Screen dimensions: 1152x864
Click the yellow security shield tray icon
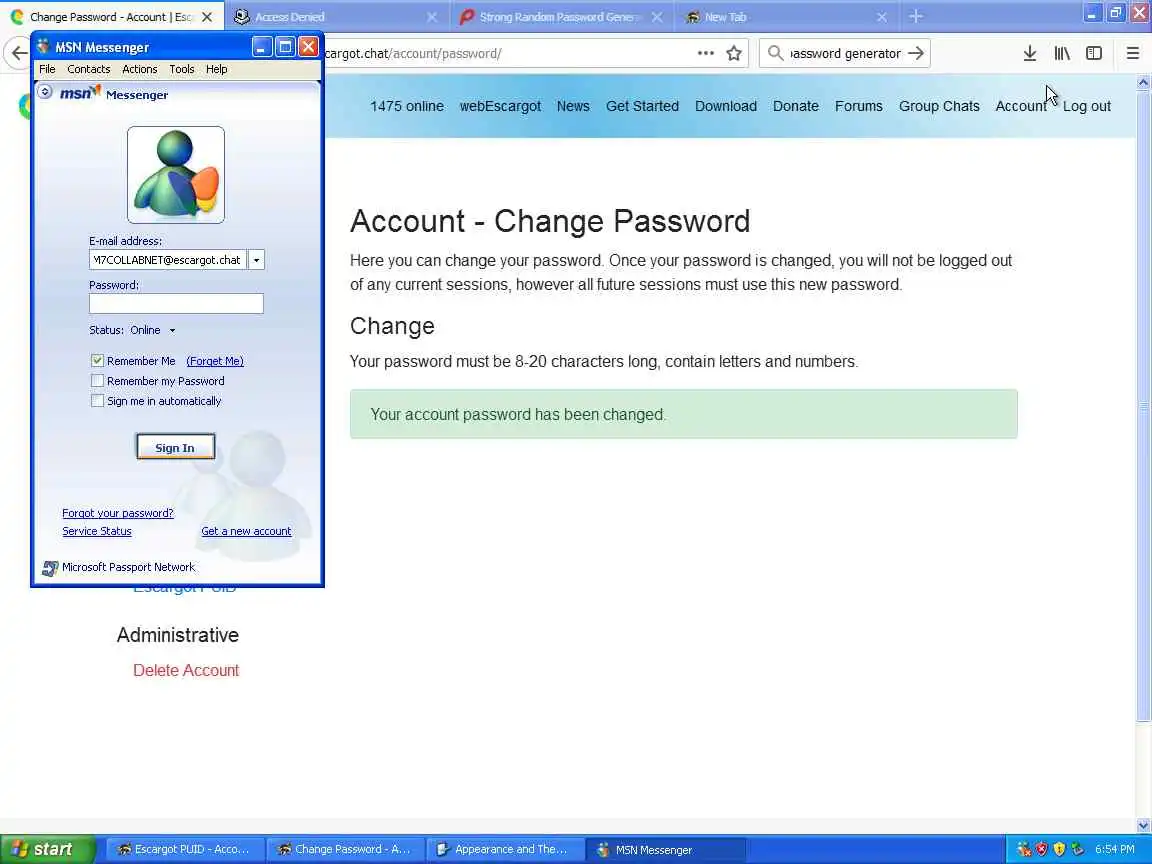tap(1059, 849)
